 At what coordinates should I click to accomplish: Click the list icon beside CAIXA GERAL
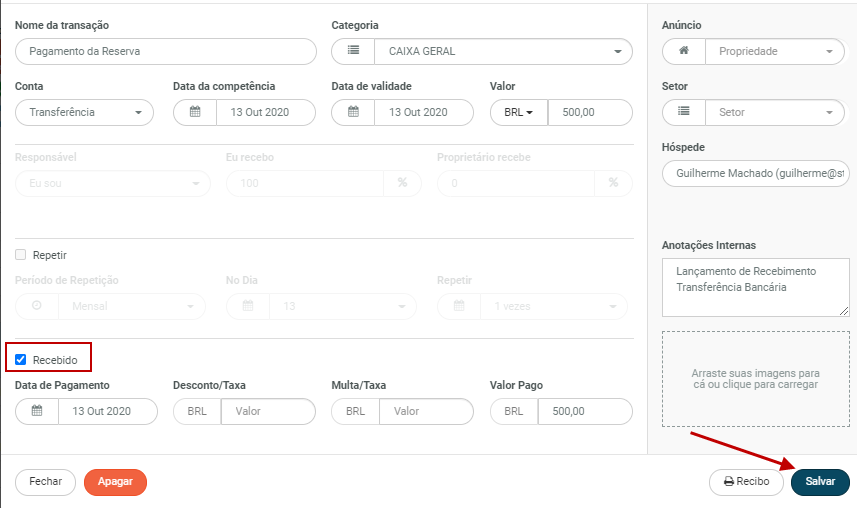pos(353,51)
